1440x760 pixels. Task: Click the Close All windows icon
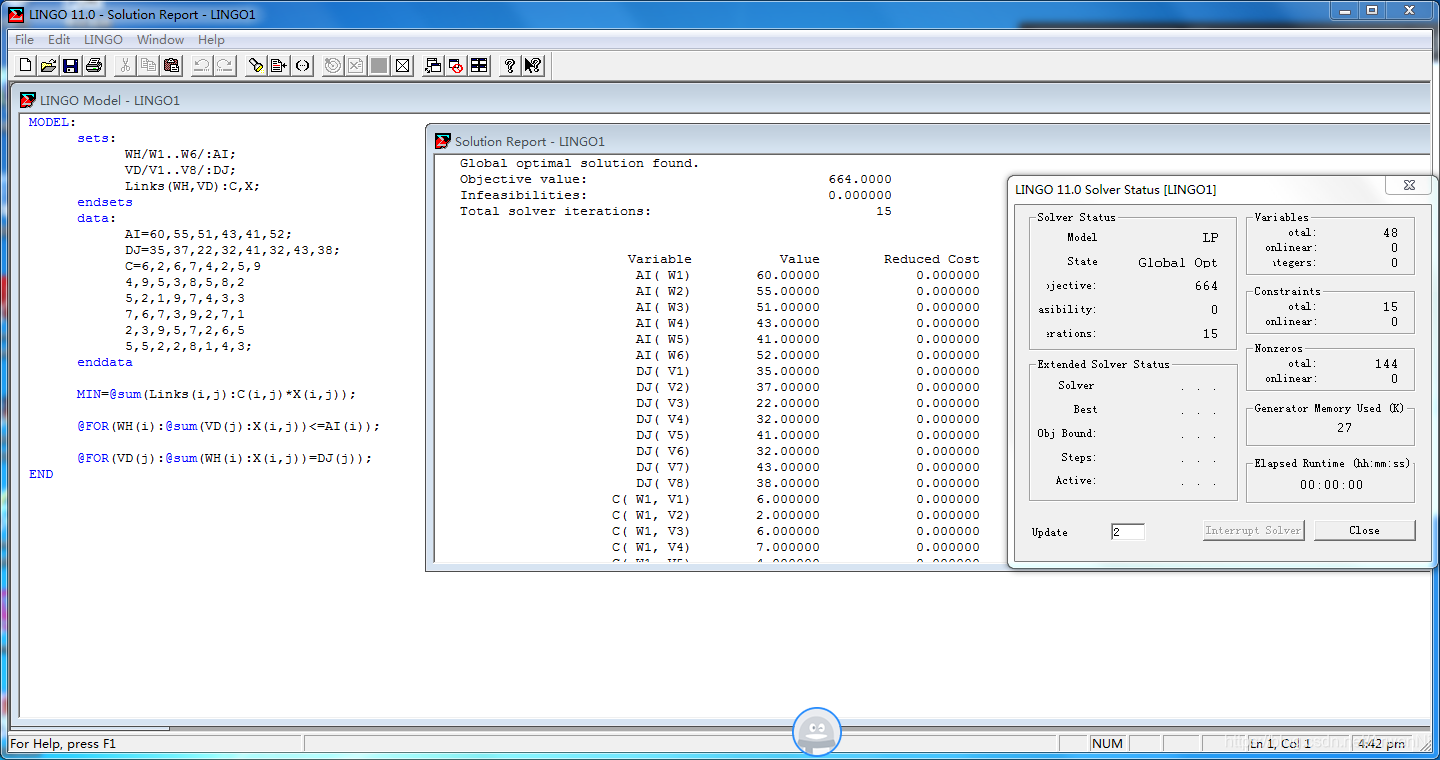click(x=456, y=65)
